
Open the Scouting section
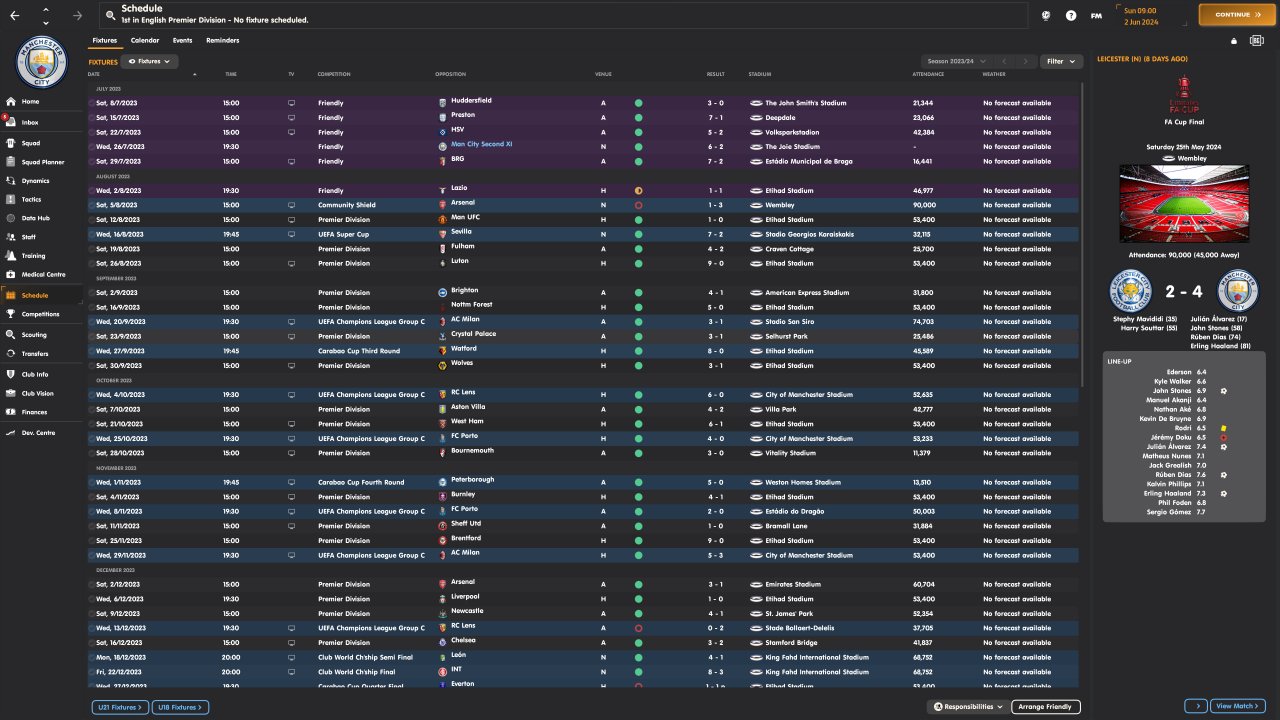41,335
